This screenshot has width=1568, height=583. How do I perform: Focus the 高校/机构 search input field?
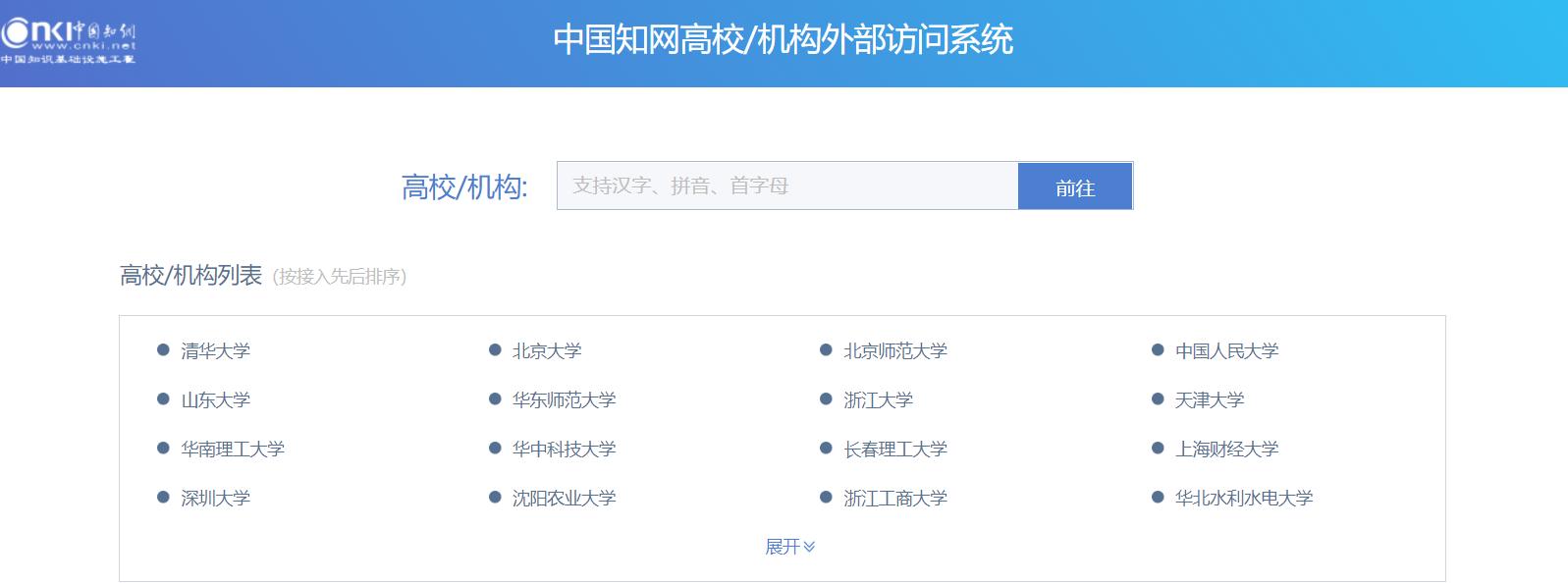[x=787, y=185]
